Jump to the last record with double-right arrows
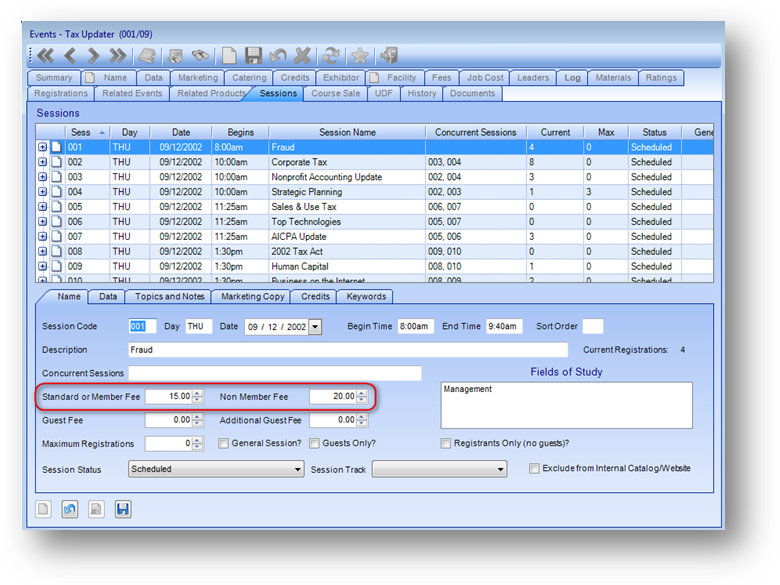This screenshot has width=780, height=585. click(117, 55)
